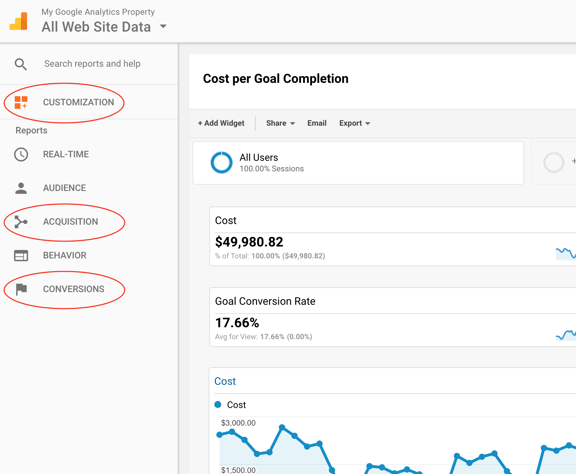
Task: Click the Cost legend blue dot
Action: 217,405
